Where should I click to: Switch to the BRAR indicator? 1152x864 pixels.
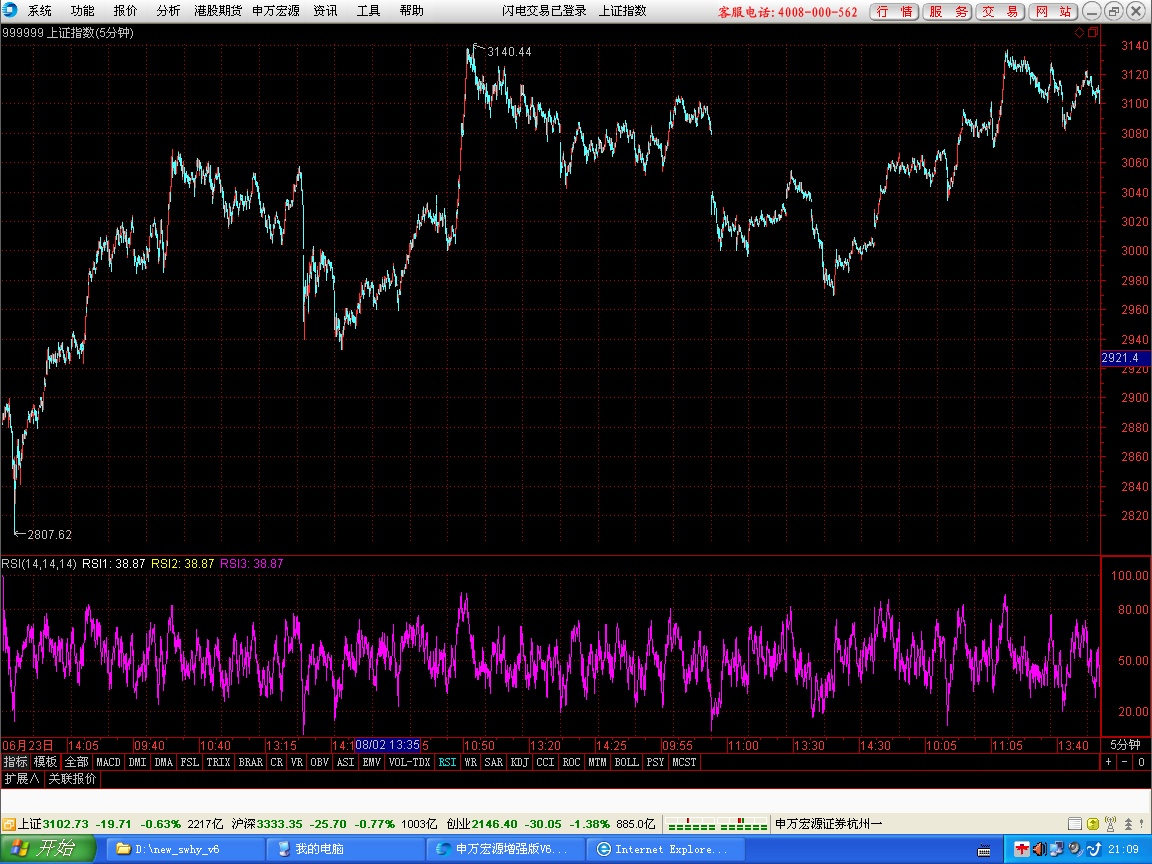[x=251, y=762]
